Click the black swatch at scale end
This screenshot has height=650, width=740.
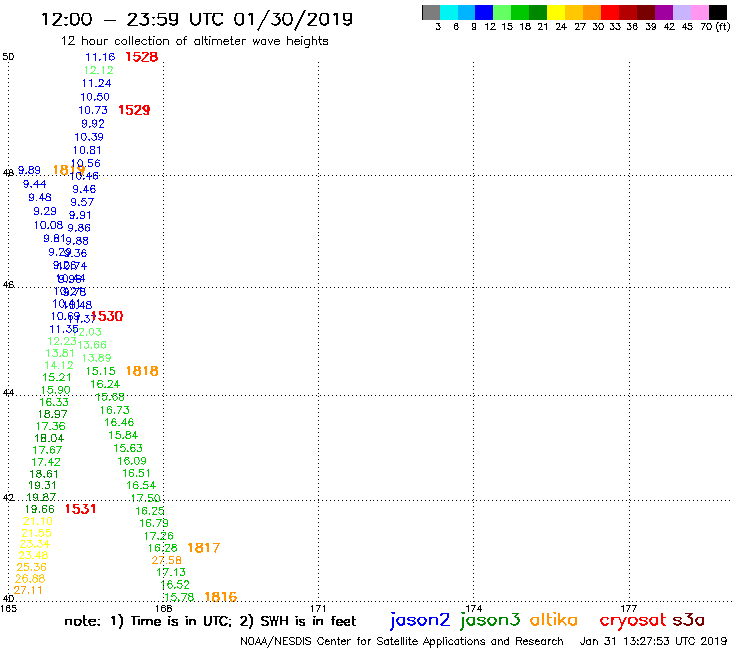click(718, 12)
